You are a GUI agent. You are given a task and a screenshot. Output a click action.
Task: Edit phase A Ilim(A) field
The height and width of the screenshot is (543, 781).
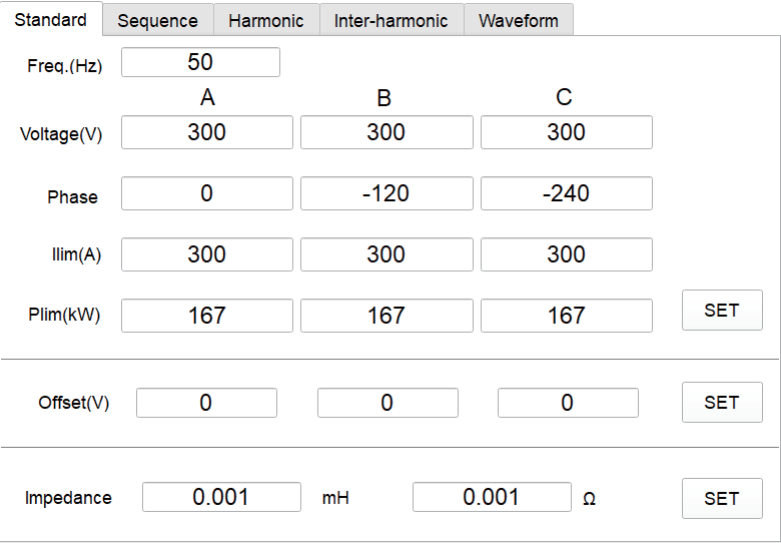click(207, 254)
